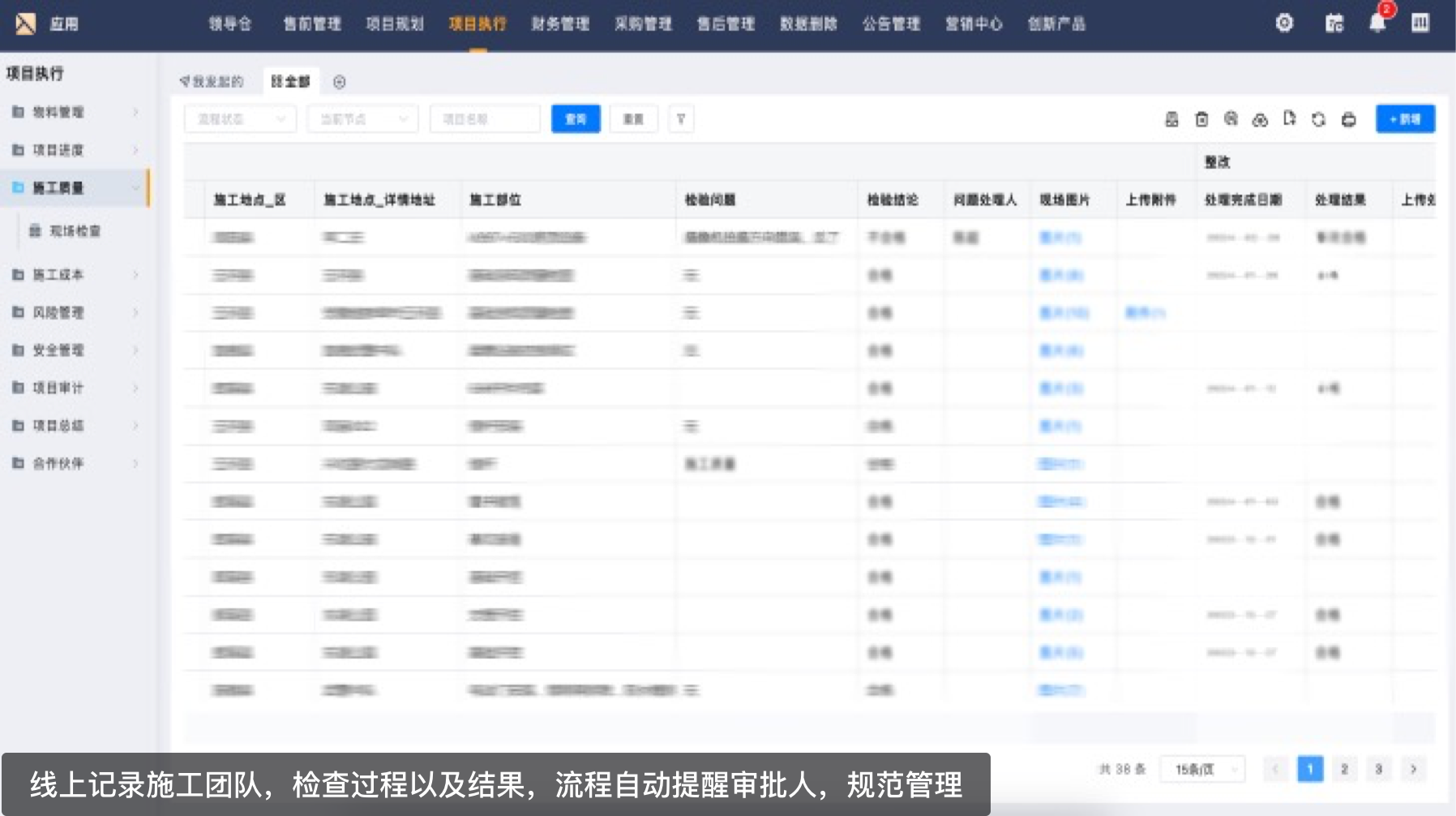
Task: Open the 15条/页 page size dropdown
Action: (x=1202, y=769)
